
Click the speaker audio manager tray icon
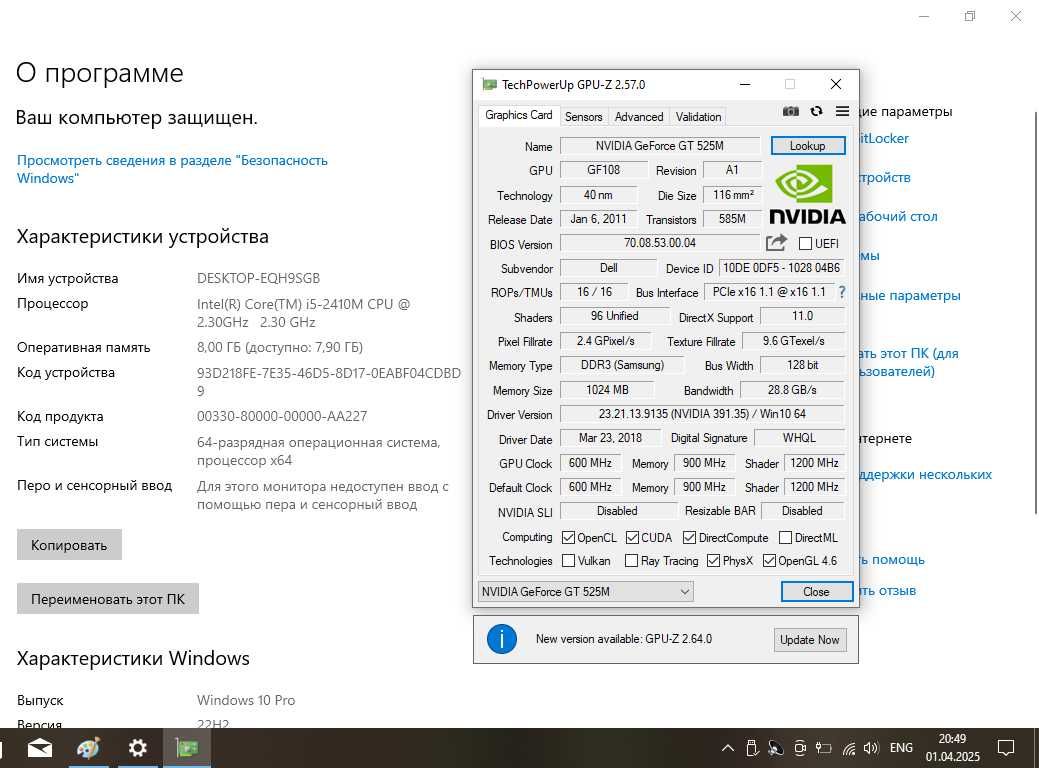point(775,748)
